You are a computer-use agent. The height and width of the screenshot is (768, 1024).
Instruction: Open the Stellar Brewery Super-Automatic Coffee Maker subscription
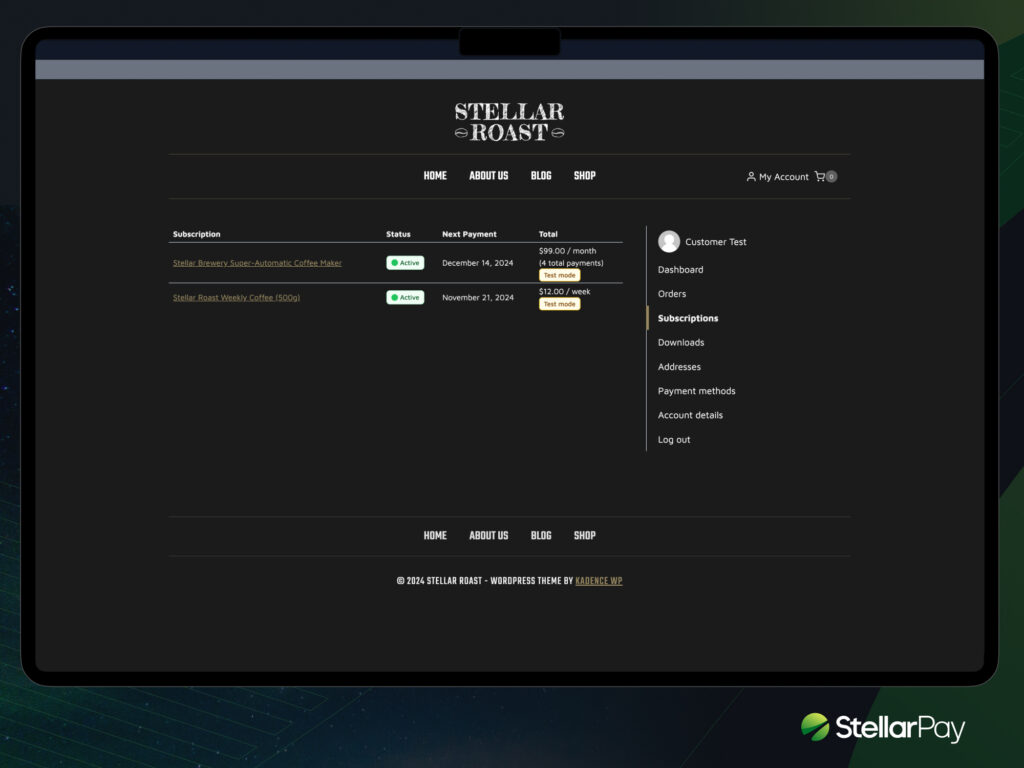pyautogui.click(x=256, y=262)
